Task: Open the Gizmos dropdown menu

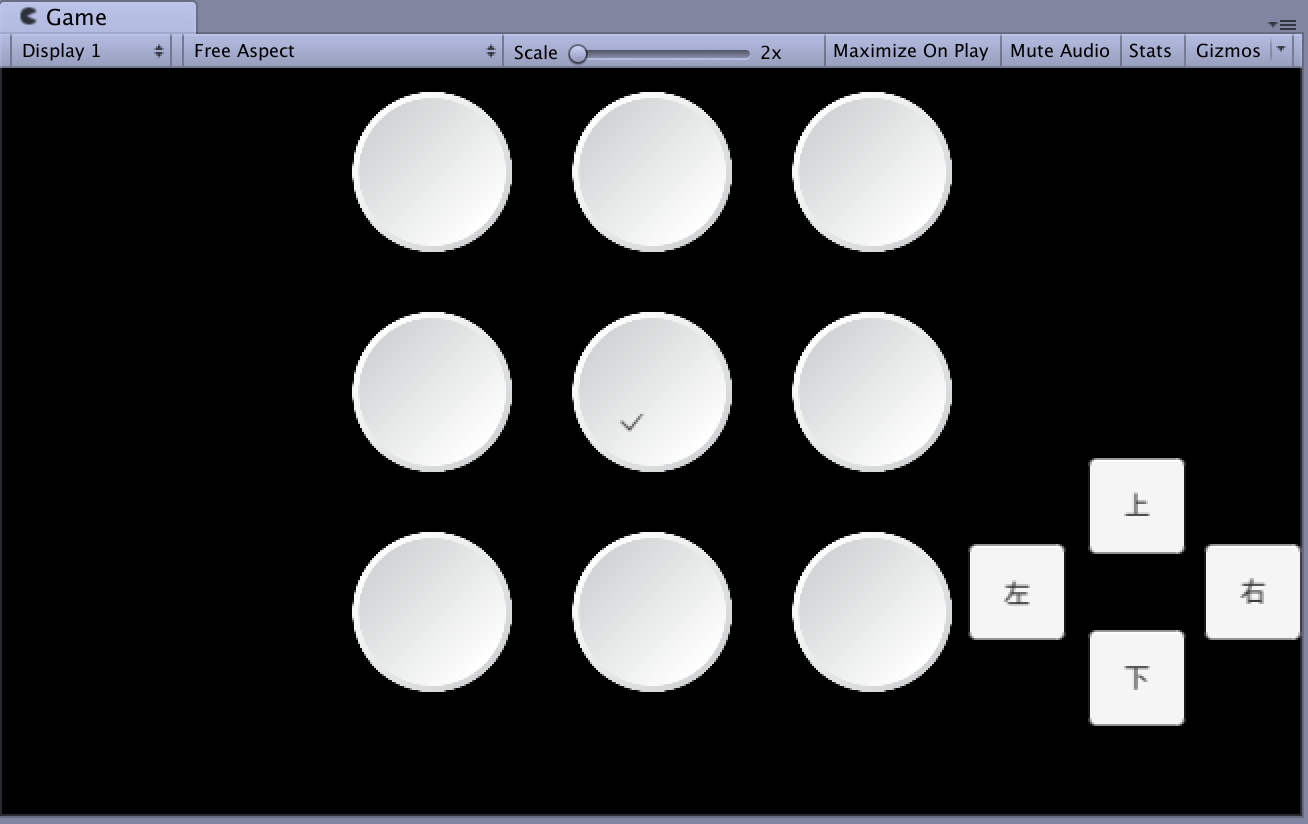Action: [1228, 50]
